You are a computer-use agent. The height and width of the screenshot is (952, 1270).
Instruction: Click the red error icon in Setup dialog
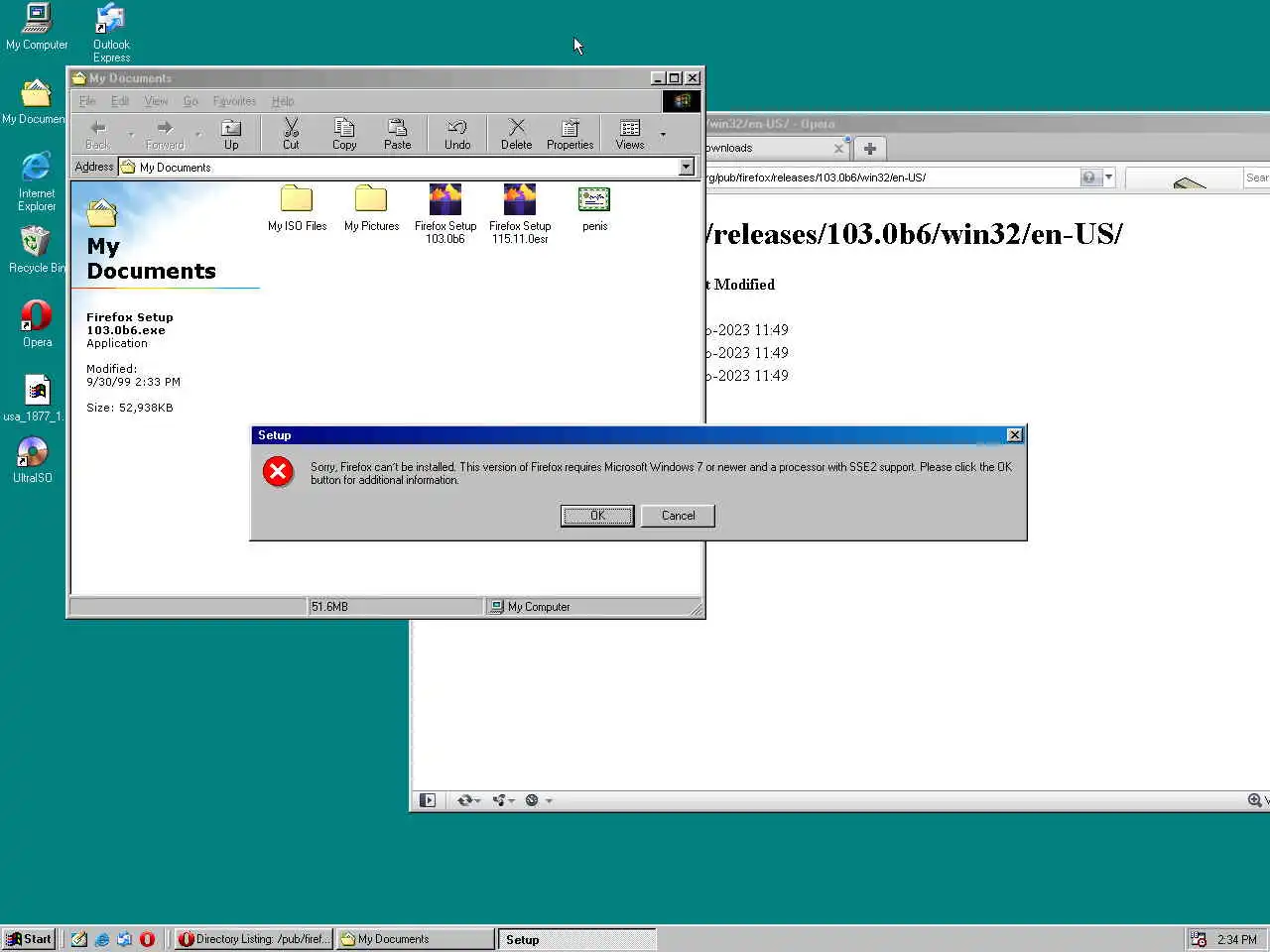278,472
